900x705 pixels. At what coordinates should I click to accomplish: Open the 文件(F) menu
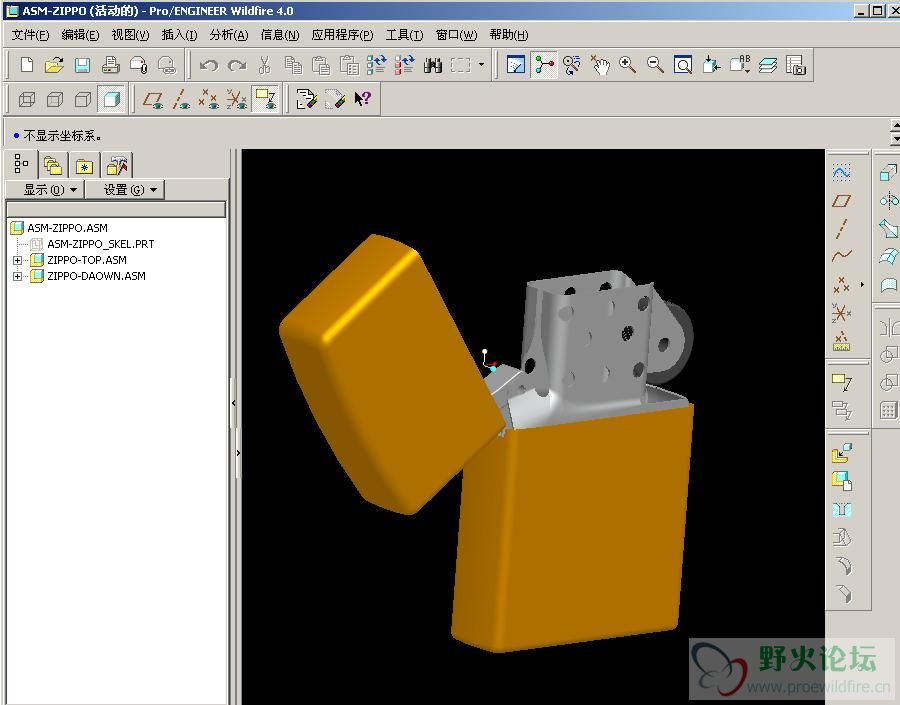coord(30,35)
